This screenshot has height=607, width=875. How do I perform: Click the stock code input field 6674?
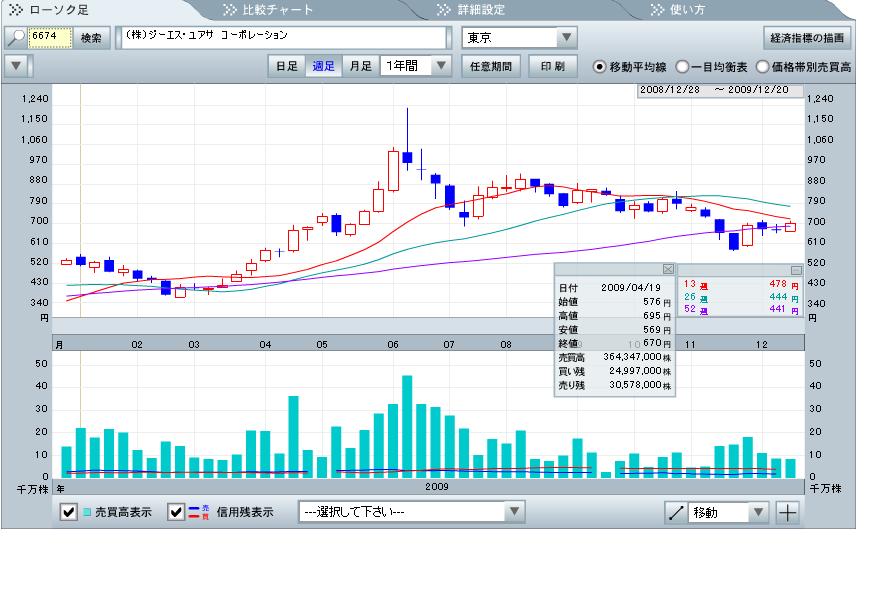[49, 38]
